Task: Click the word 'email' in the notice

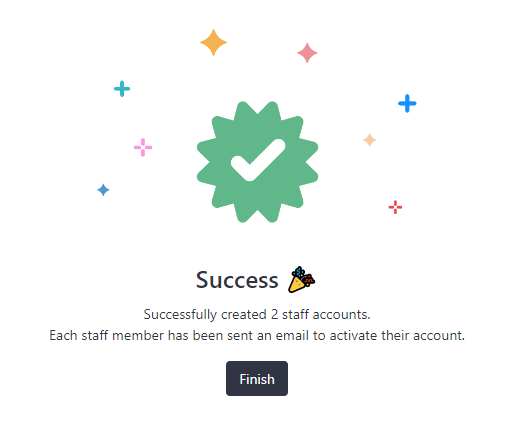Action: pos(292,335)
